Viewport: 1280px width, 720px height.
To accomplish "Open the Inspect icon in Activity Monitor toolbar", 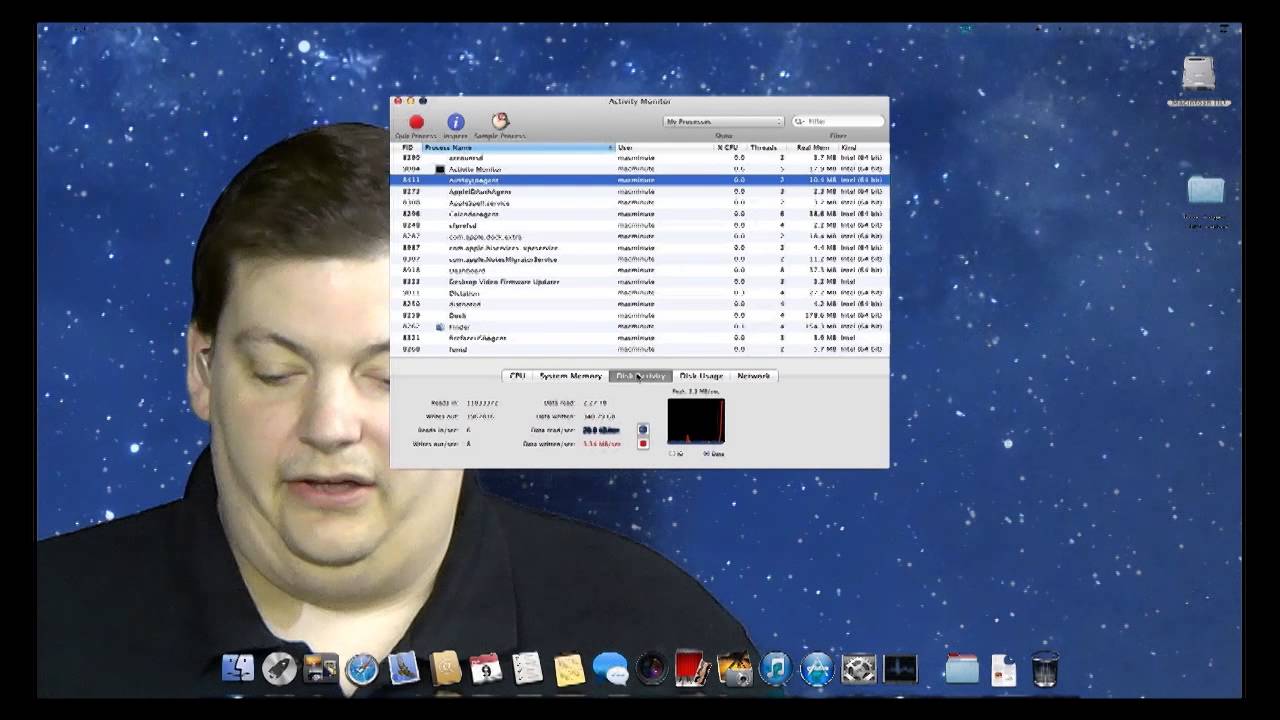I will pos(456,122).
